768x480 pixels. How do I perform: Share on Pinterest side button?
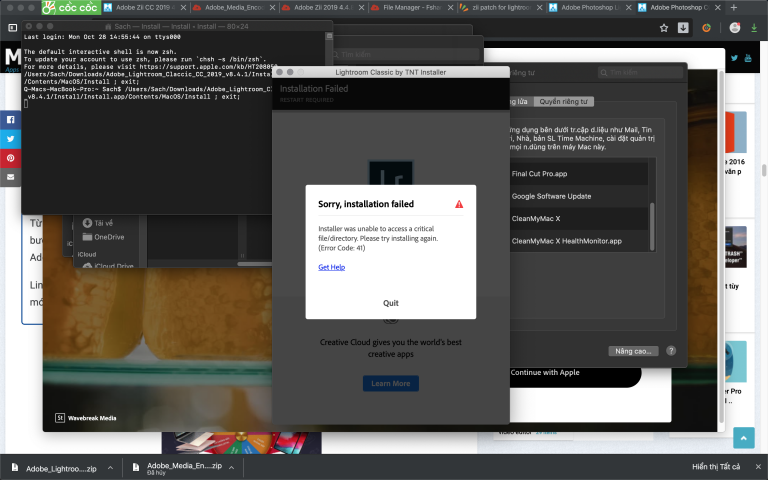[x=10, y=158]
